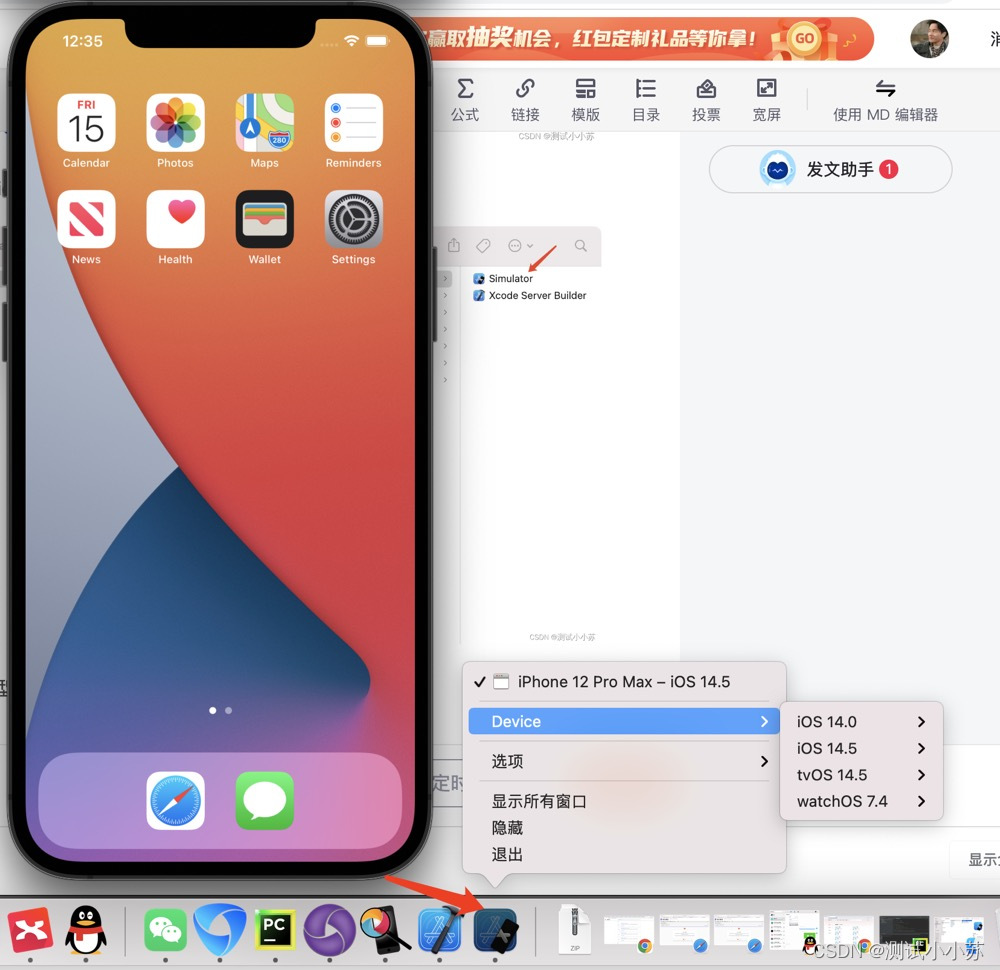
Task: Click the tag icon in the embedded Finder toolbar
Action: coord(483,246)
